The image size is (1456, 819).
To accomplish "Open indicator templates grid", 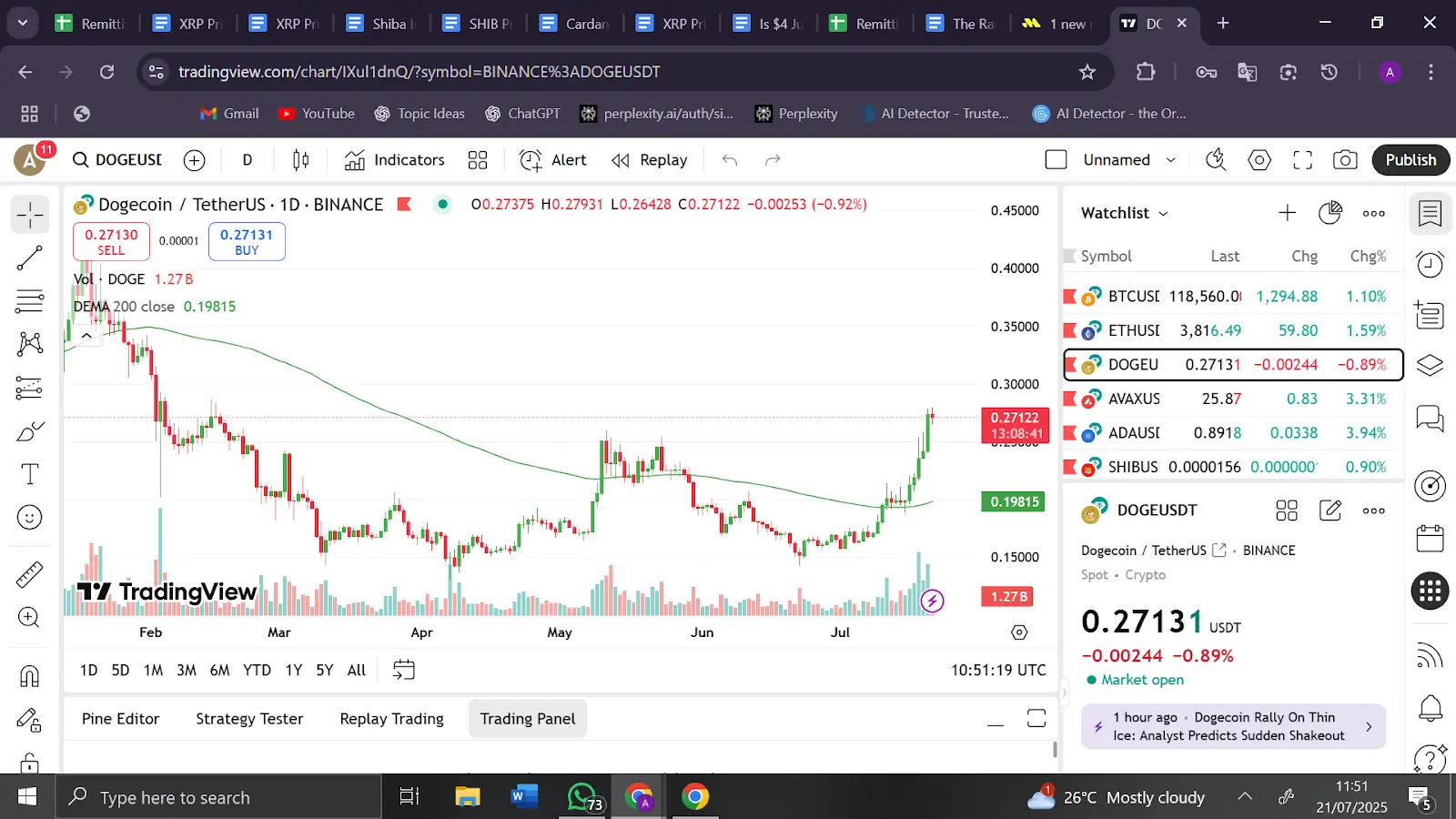I will click(478, 160).
